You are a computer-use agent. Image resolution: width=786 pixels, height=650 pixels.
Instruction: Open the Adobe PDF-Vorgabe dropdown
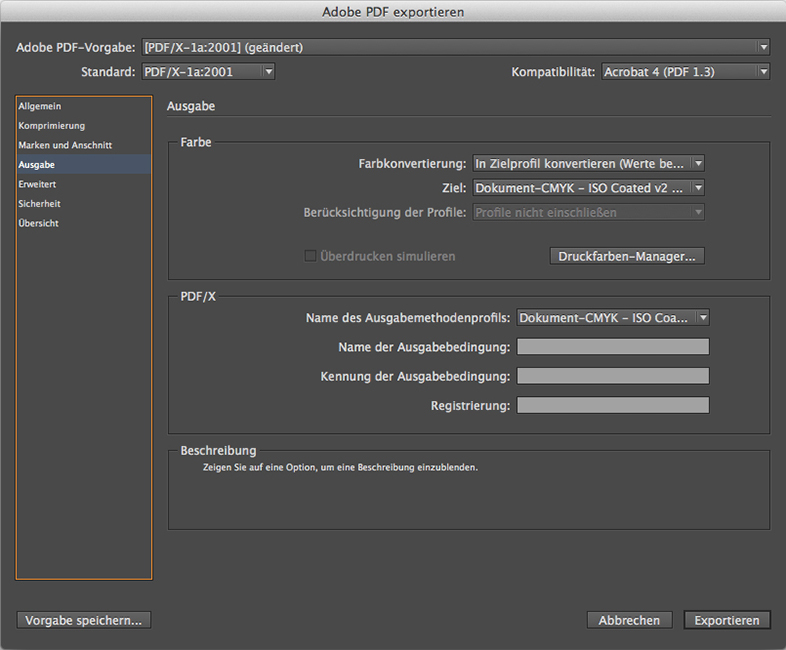[455, 47]
